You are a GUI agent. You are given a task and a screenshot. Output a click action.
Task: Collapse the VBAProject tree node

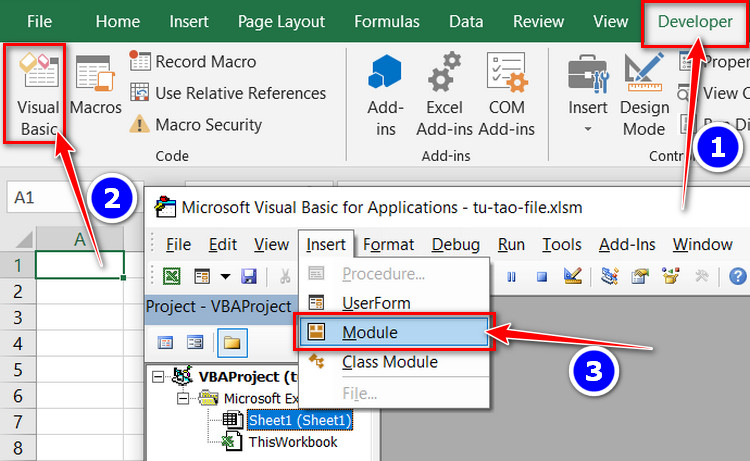pyautogui.click(x=158, y=377)
